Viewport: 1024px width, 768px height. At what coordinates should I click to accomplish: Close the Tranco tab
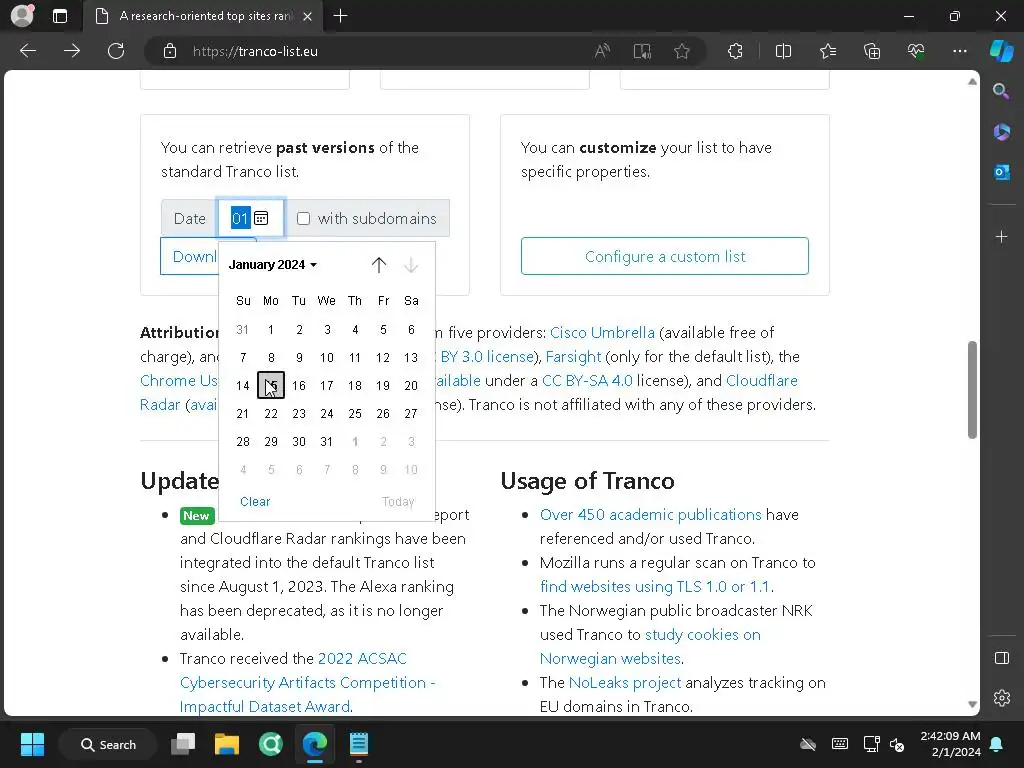tap(308, 16)
